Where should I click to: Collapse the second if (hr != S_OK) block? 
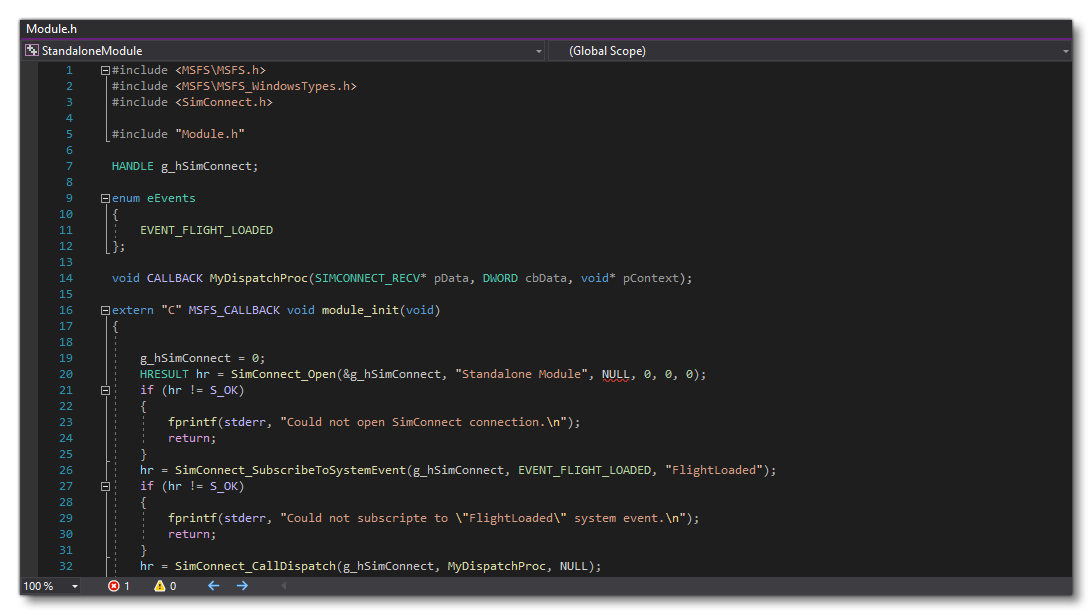(x=105, y=485)
